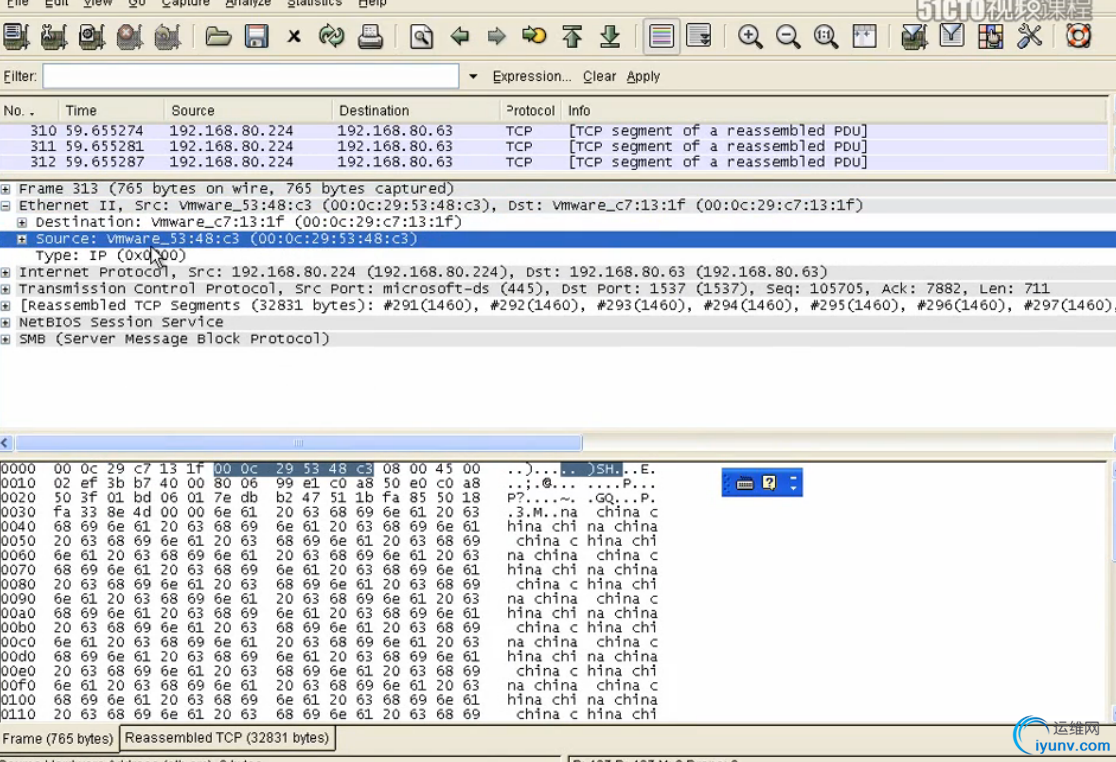This screenshot has width=1116, height=762.
Task: Open a capture file with folder icon
Action: tap(218, 37)
